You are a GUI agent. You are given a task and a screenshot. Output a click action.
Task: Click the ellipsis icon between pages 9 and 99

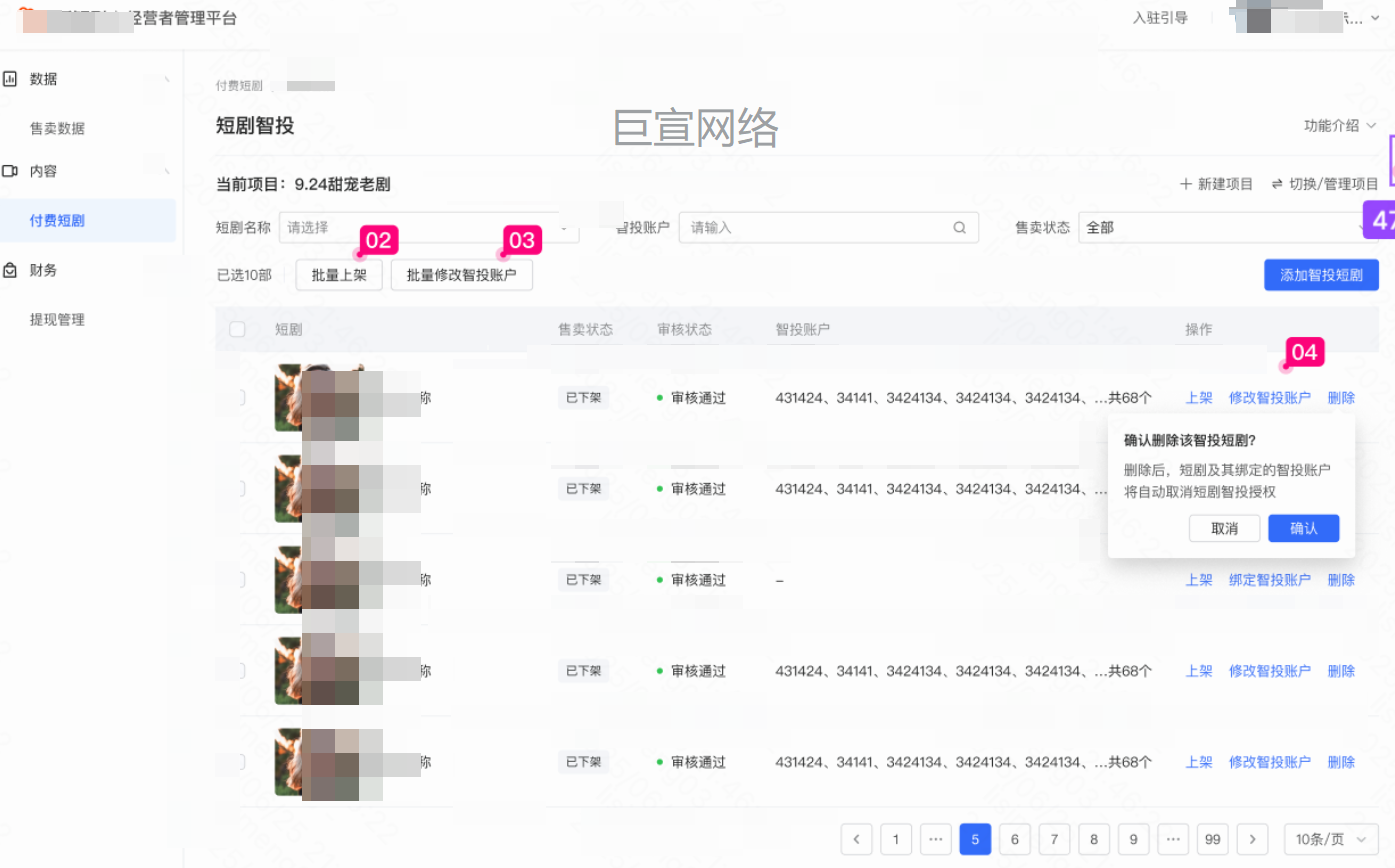1173,839
